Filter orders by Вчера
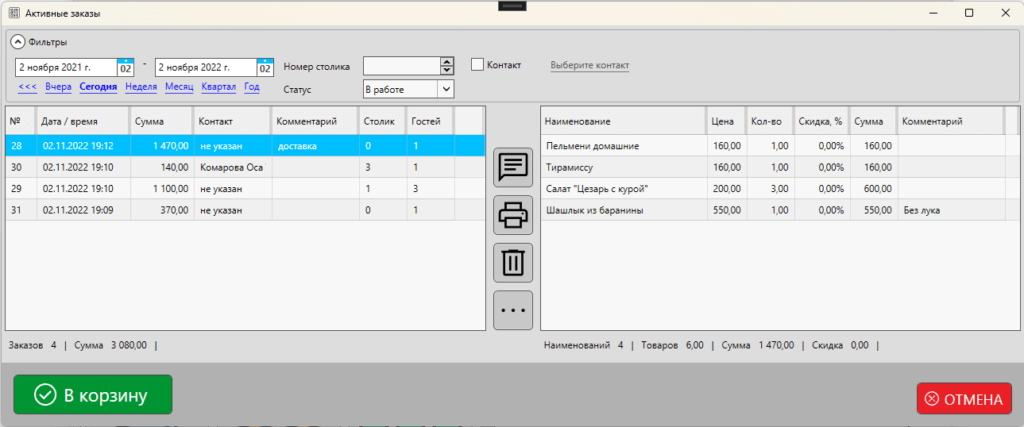Viewport: 1024px width, 427px height. tap(59, 87)
